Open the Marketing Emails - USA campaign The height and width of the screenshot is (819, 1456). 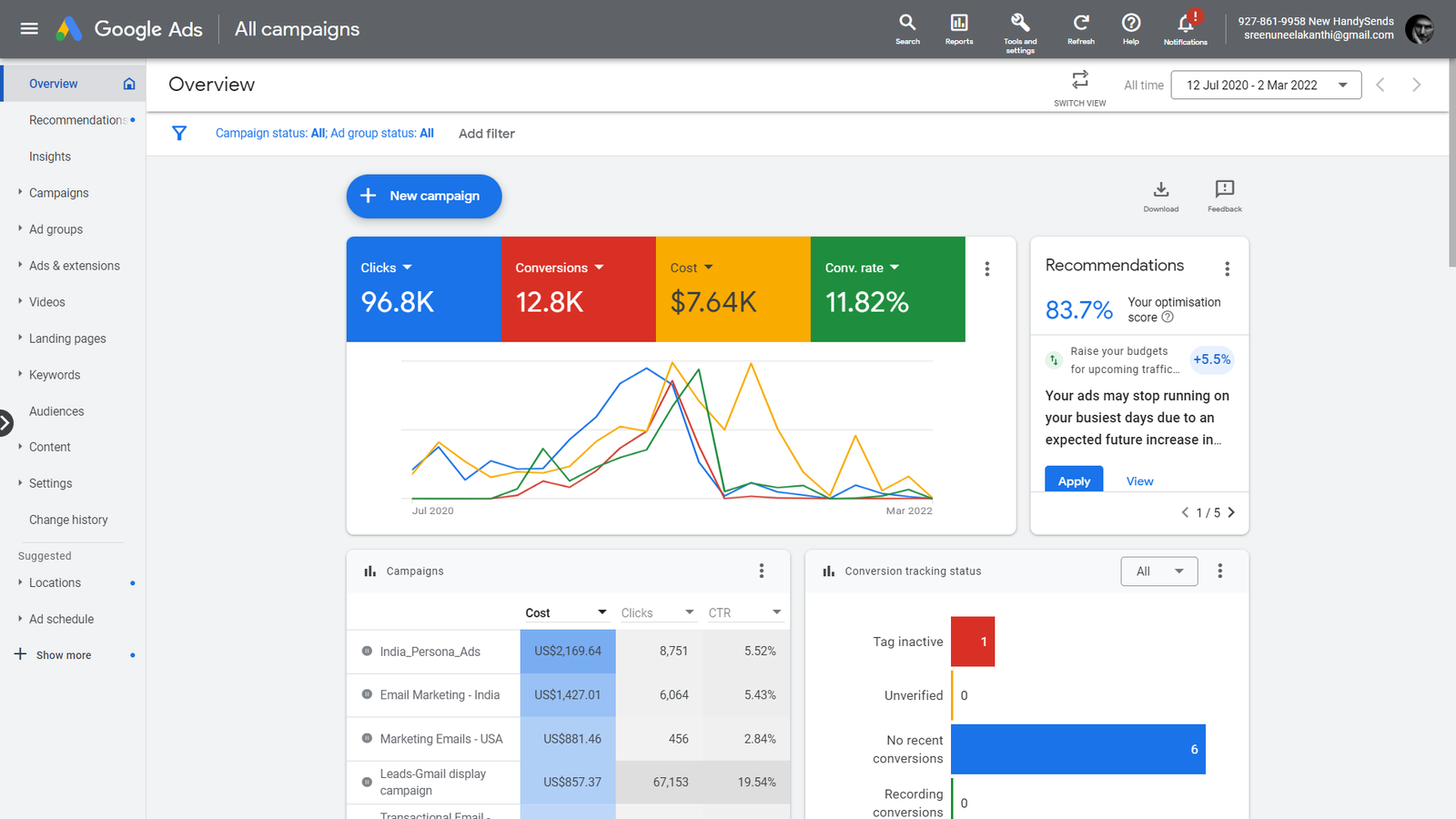coord(441,739)
